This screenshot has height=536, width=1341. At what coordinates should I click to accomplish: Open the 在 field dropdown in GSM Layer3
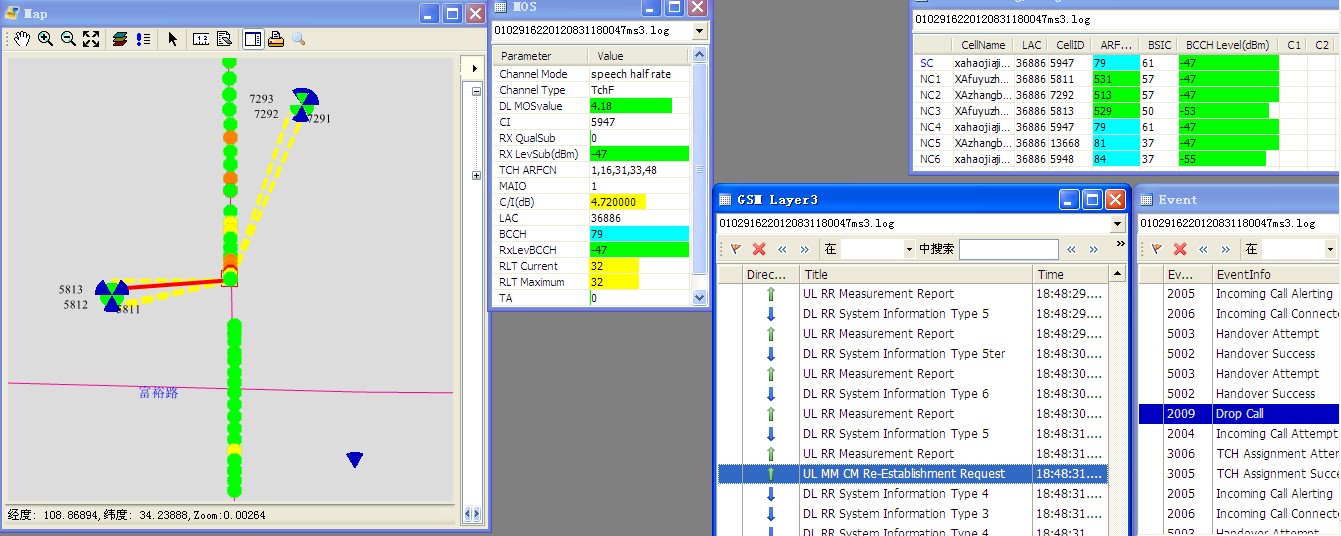[908, 249]
